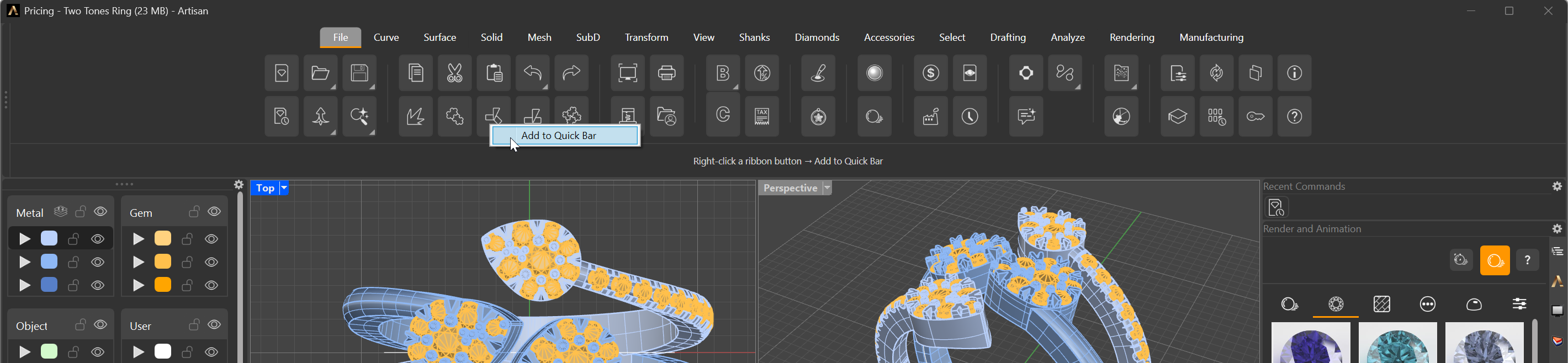Viewport: 1568px width, 363px height.
Task: Open Recent Commands panel settings gear
Action: 1557,186
